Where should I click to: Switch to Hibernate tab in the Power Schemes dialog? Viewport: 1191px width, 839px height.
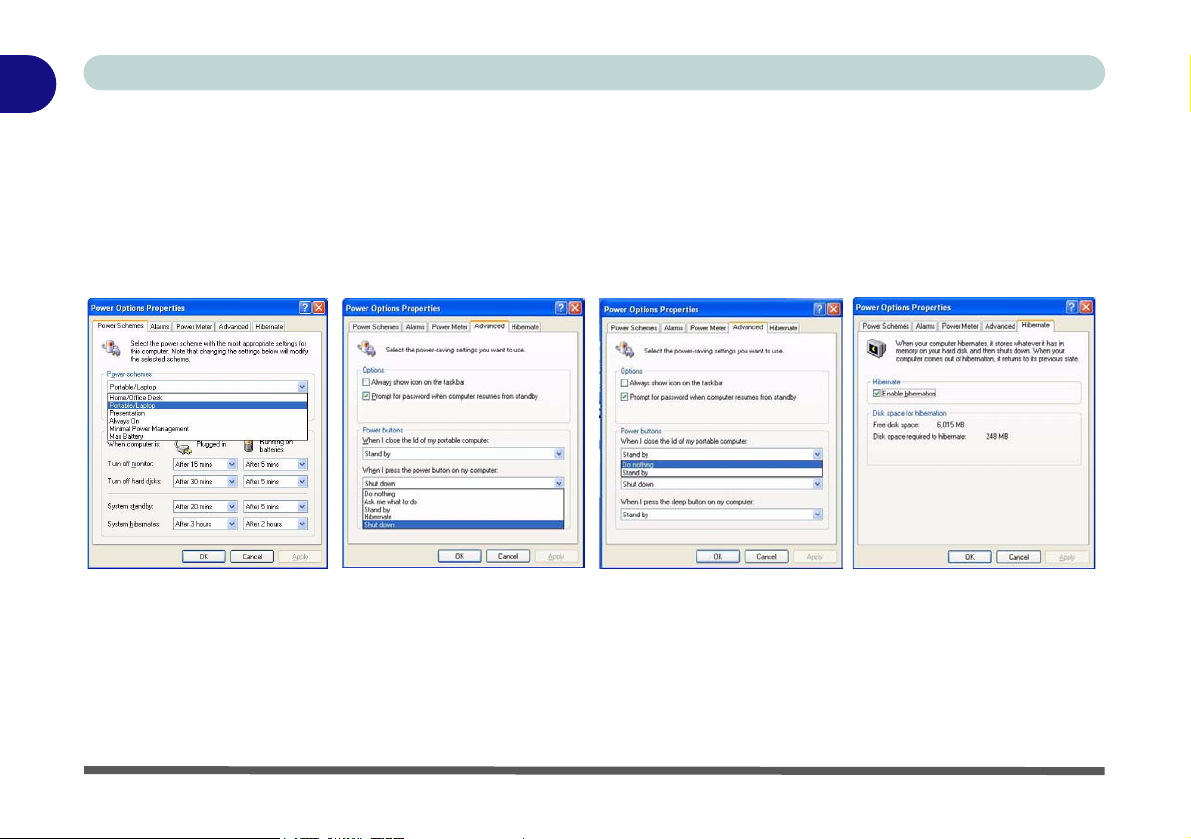pyautogui.click(x=269, y=326)
